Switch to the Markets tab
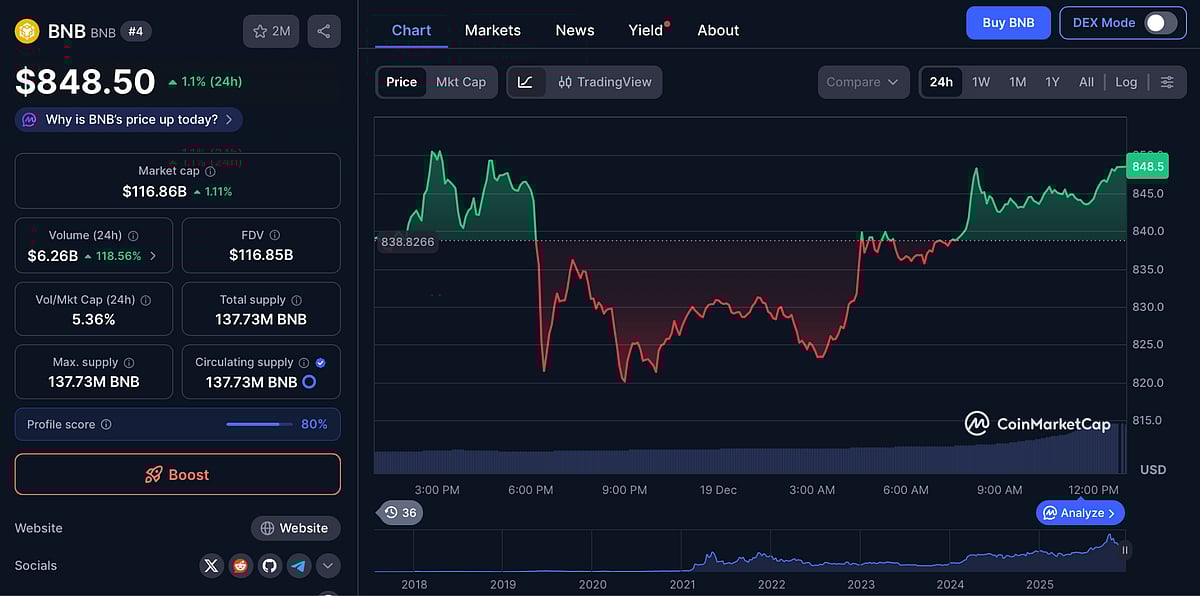The width and height of the screenshot is (1200, 596). (x=492, y=30)
